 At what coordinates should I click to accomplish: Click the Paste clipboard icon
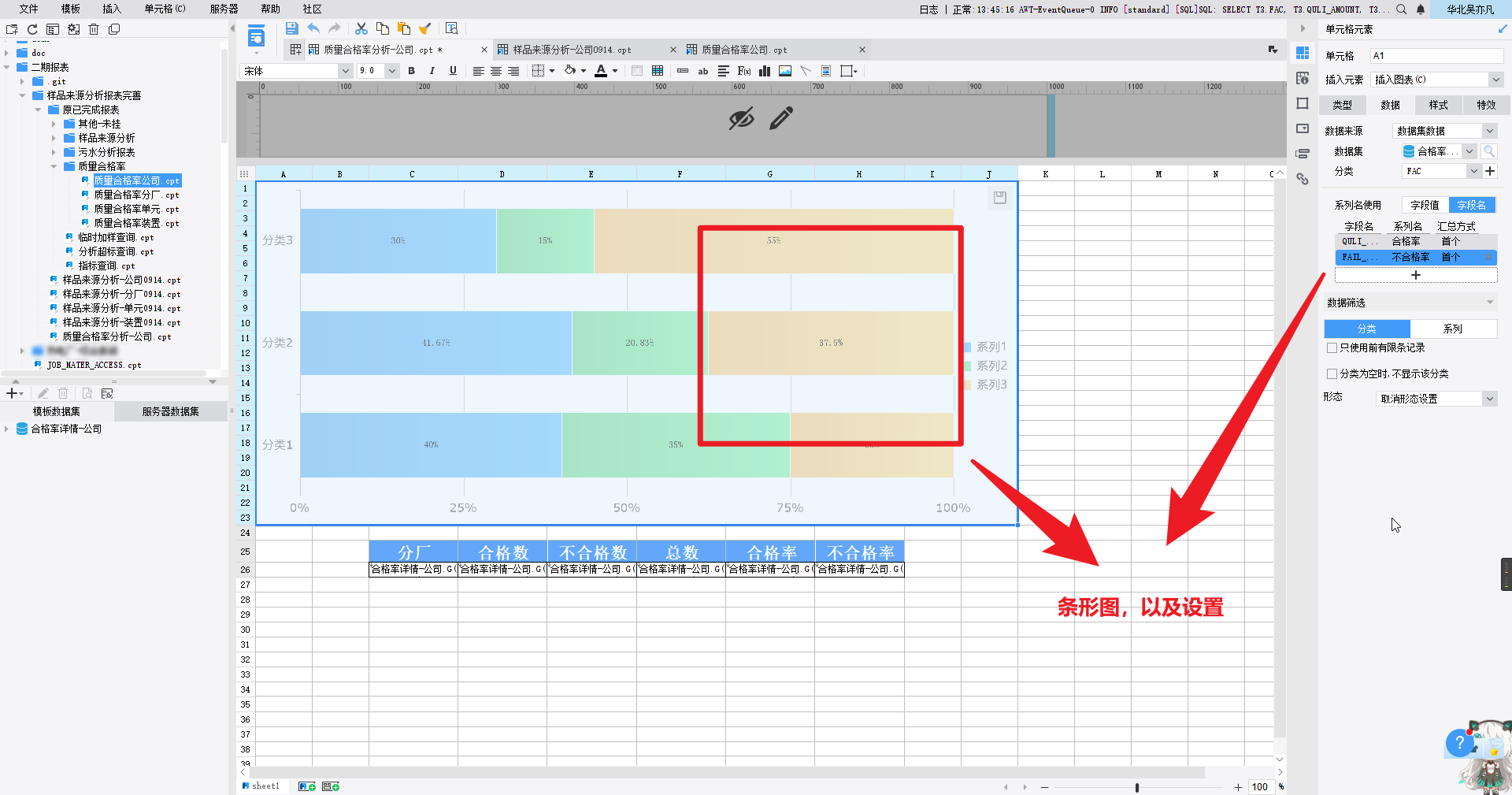point(404,28)
